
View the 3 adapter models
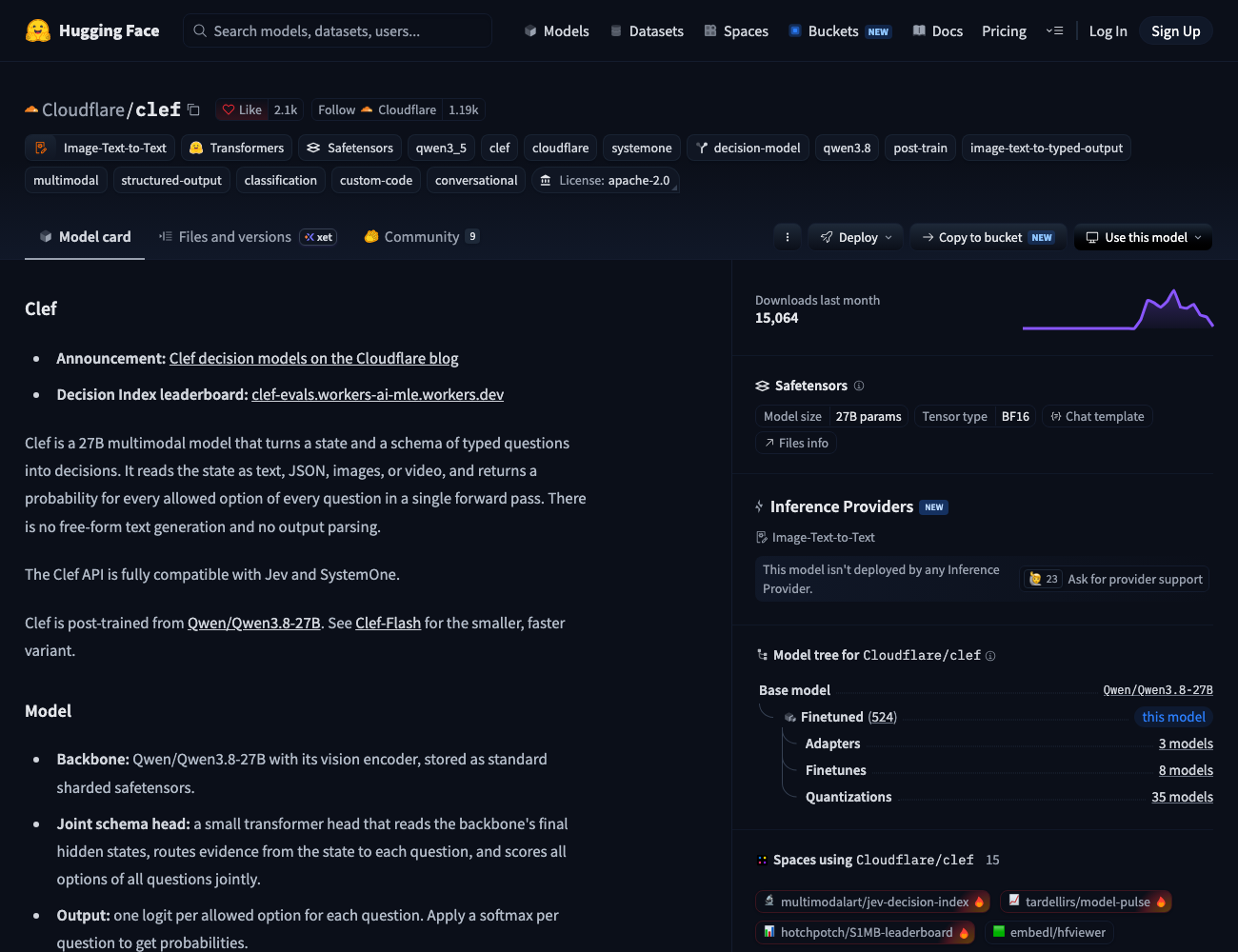(x=1186, y=744)
